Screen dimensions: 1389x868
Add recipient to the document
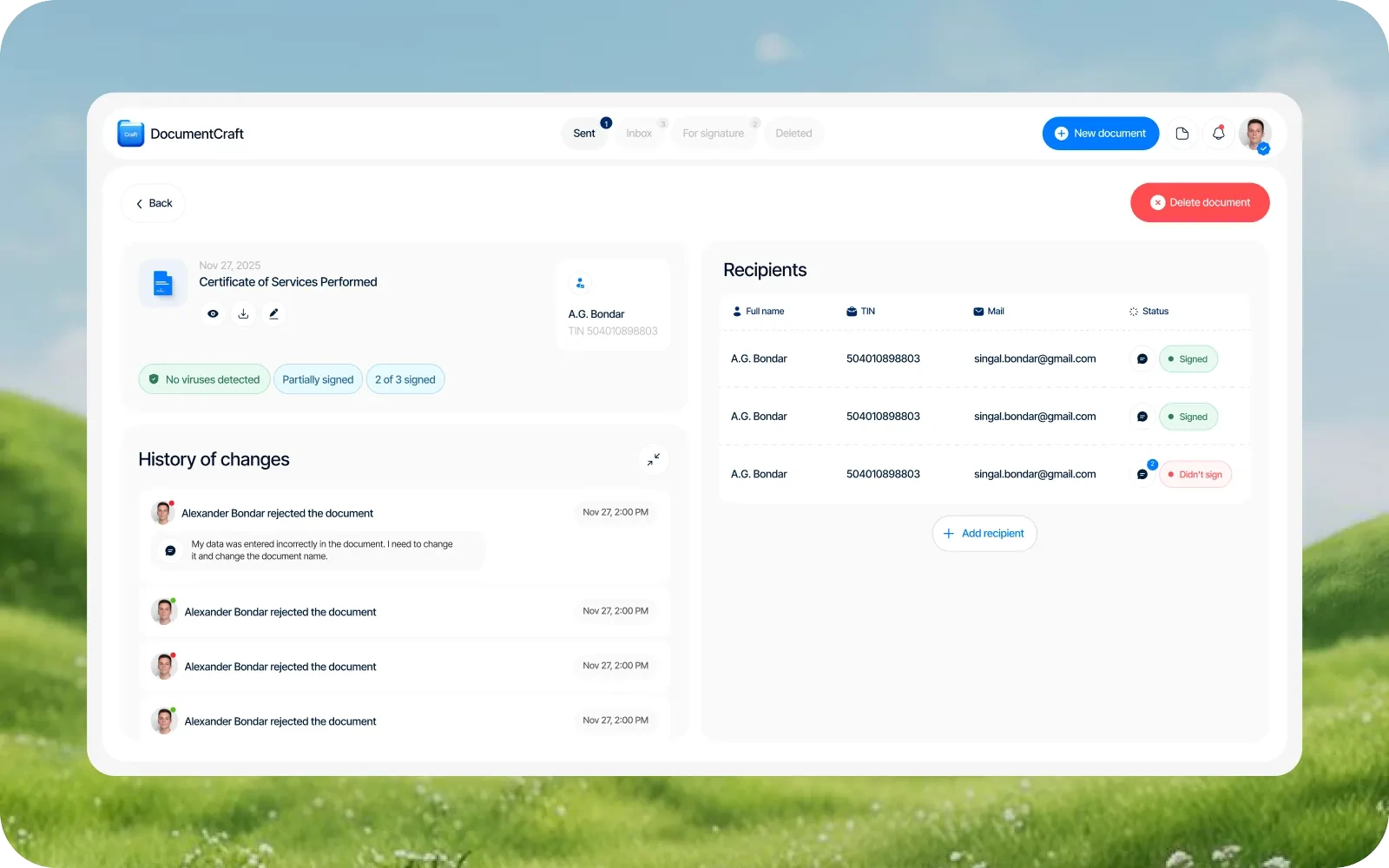click(984, 534)
